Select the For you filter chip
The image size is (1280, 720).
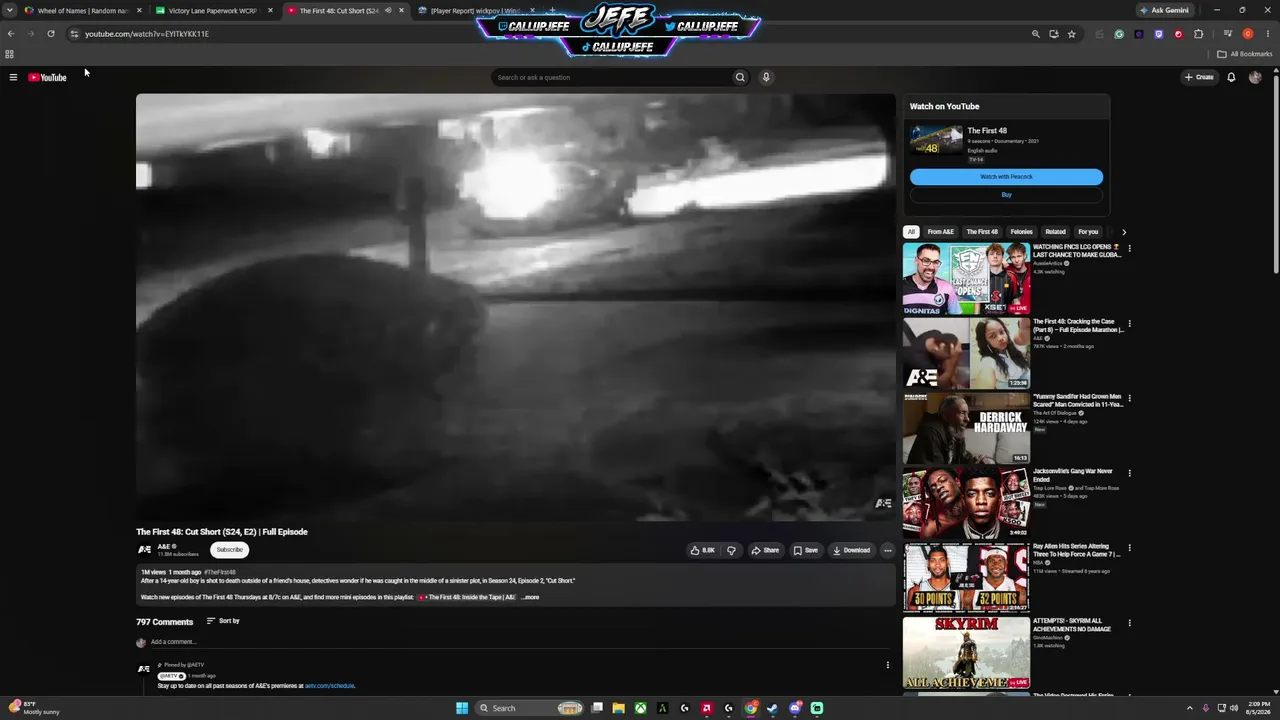pos(1088,232)
